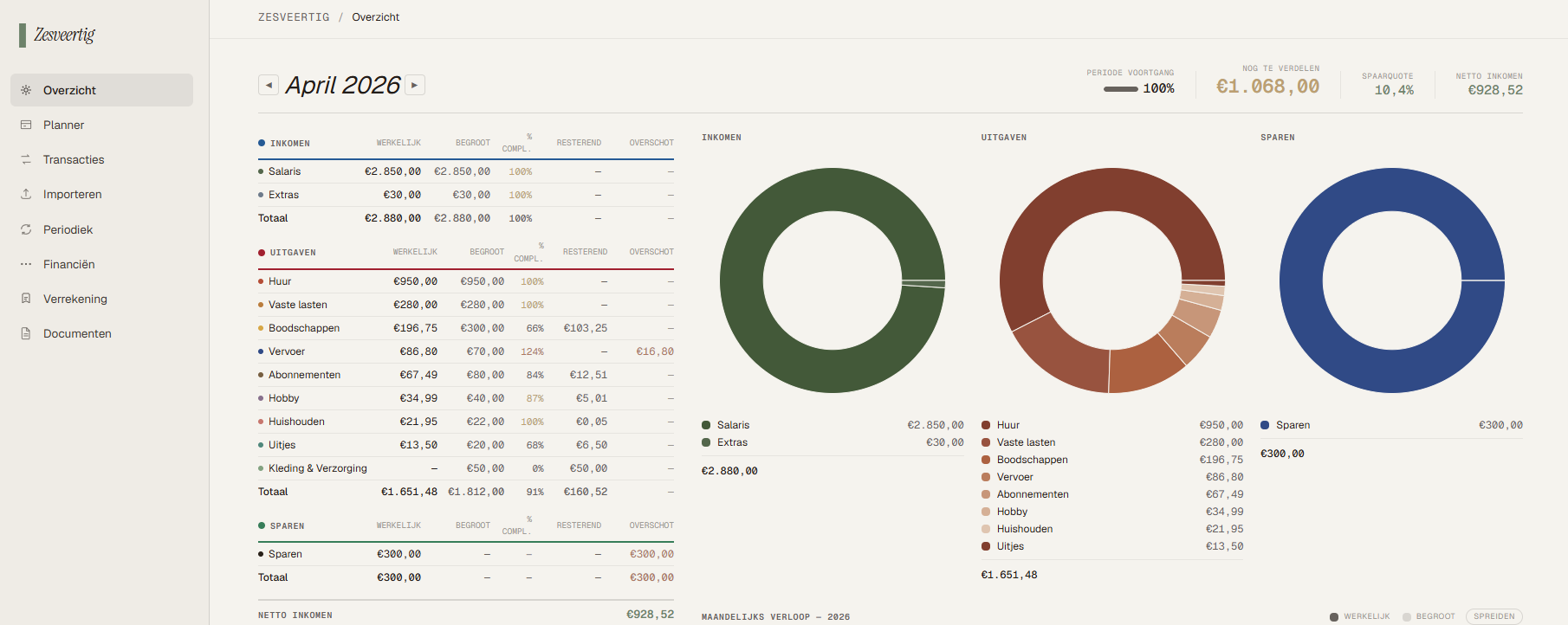
Task: Click the Boodschappen expense row
Action: tap(466, 328)
